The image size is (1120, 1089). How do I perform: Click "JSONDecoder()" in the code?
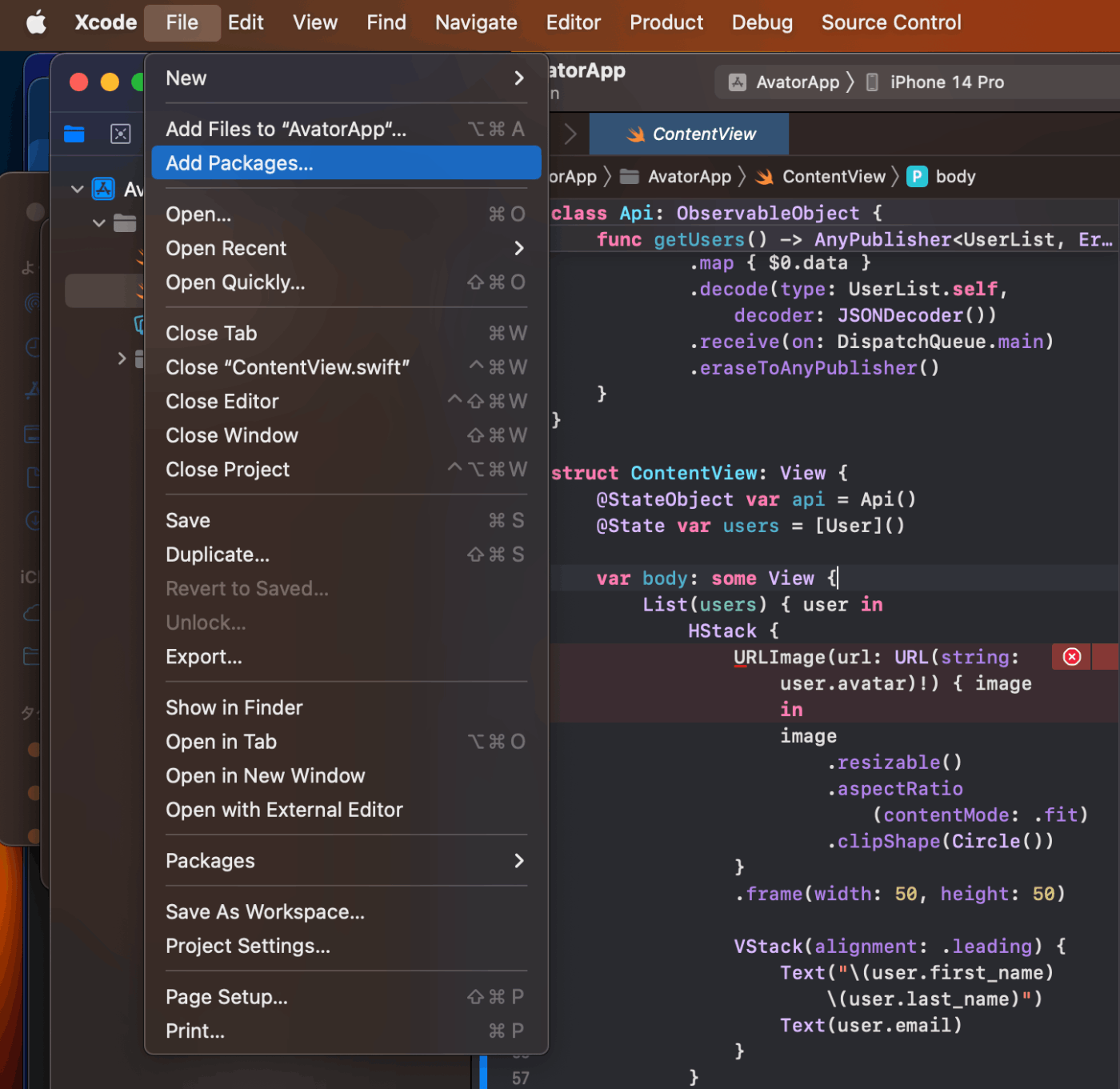click(x=917, y=315)
